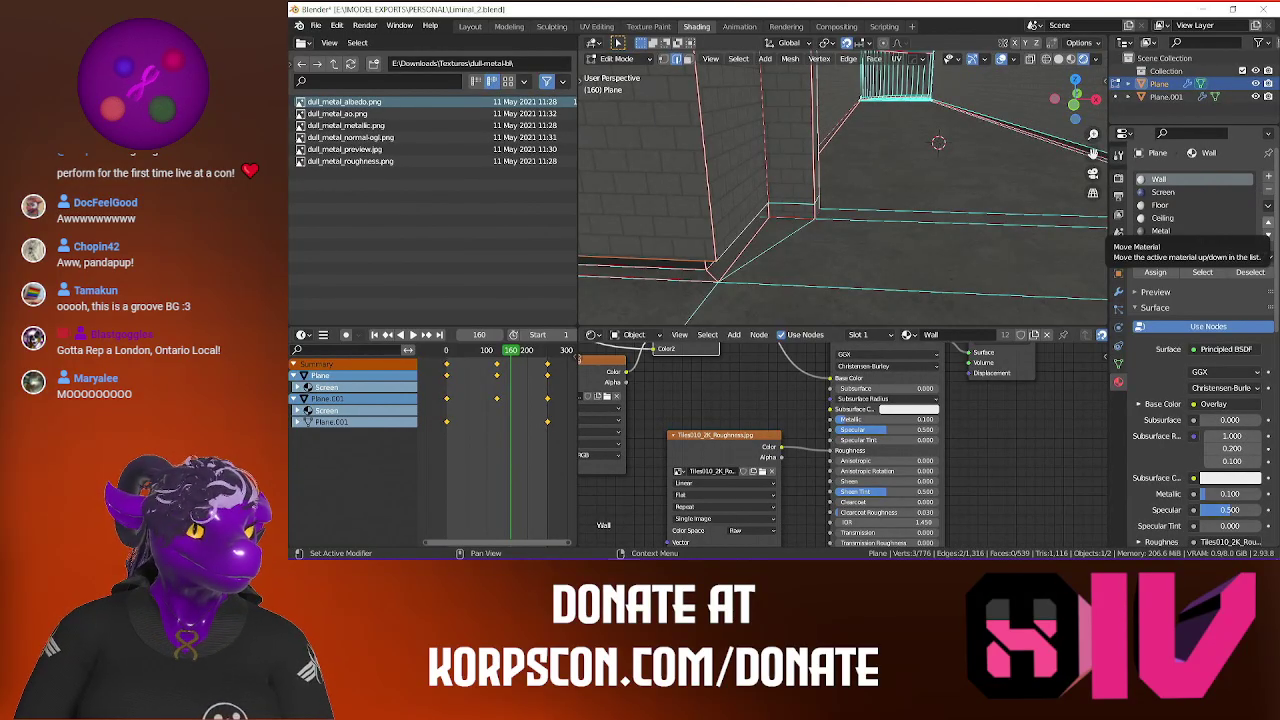Click the create new directory icon

tap(374, 64)
